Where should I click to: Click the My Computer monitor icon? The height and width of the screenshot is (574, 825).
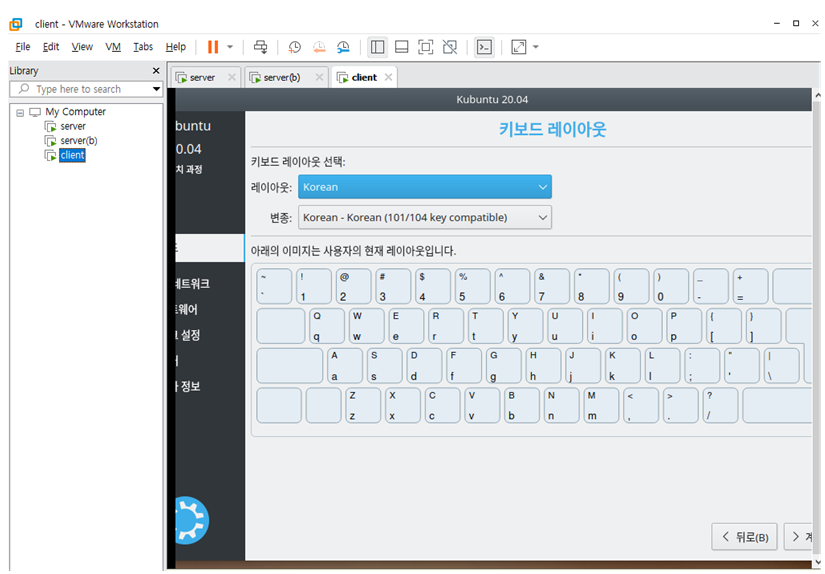(x=35, y=112)
